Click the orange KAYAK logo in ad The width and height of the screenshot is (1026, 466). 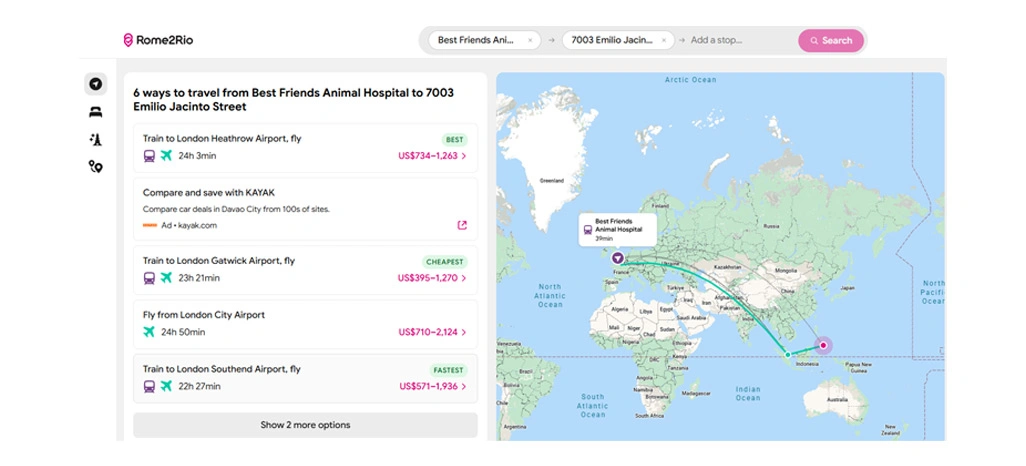[150, 225]
